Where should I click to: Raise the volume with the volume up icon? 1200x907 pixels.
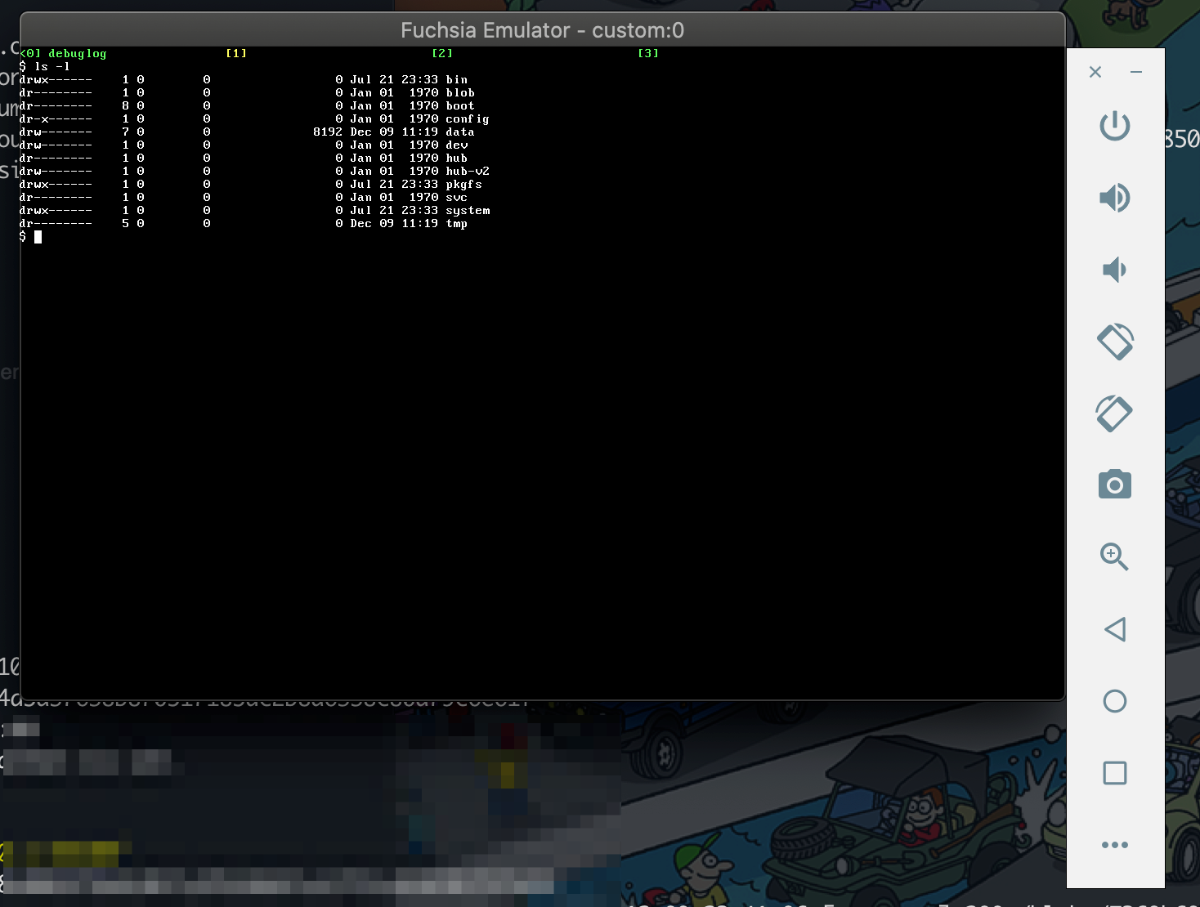click(x=1114, y=198)
